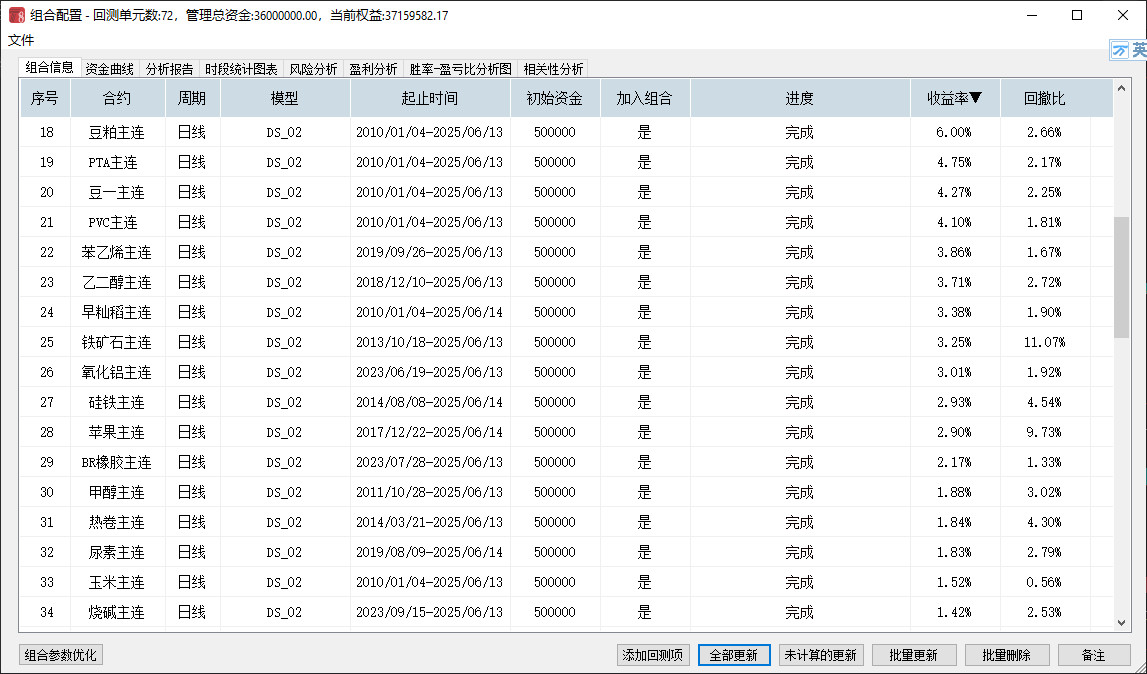The width and height of the screenshot is (1147, 674).
Task: Click the 回撤比 column header
Action: [1045, 99]
